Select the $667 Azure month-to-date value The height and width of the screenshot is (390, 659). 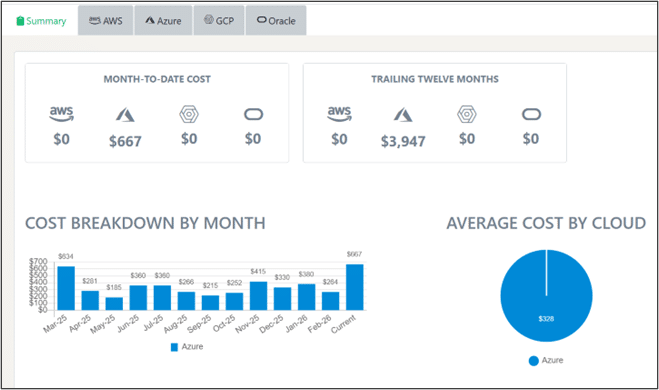click(x=125, y=141)
